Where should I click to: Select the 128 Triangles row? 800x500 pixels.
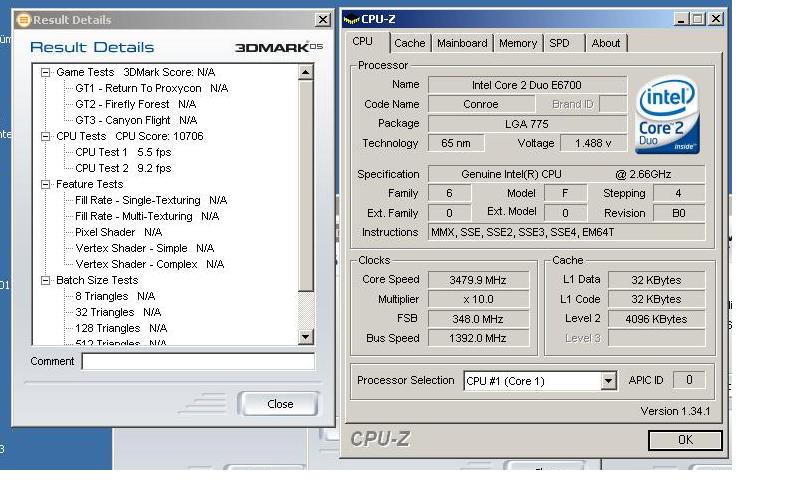121,328
